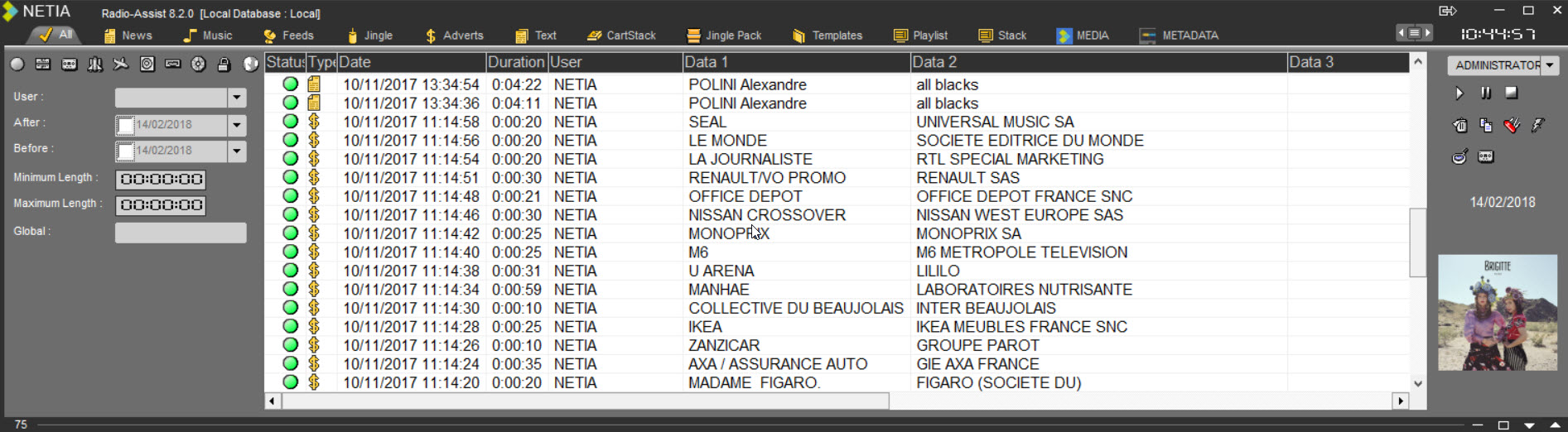Viewport: 1568px width, 432px height.
Task: Click the Swiss army knife tools icon
Action: pos(1512,126)
